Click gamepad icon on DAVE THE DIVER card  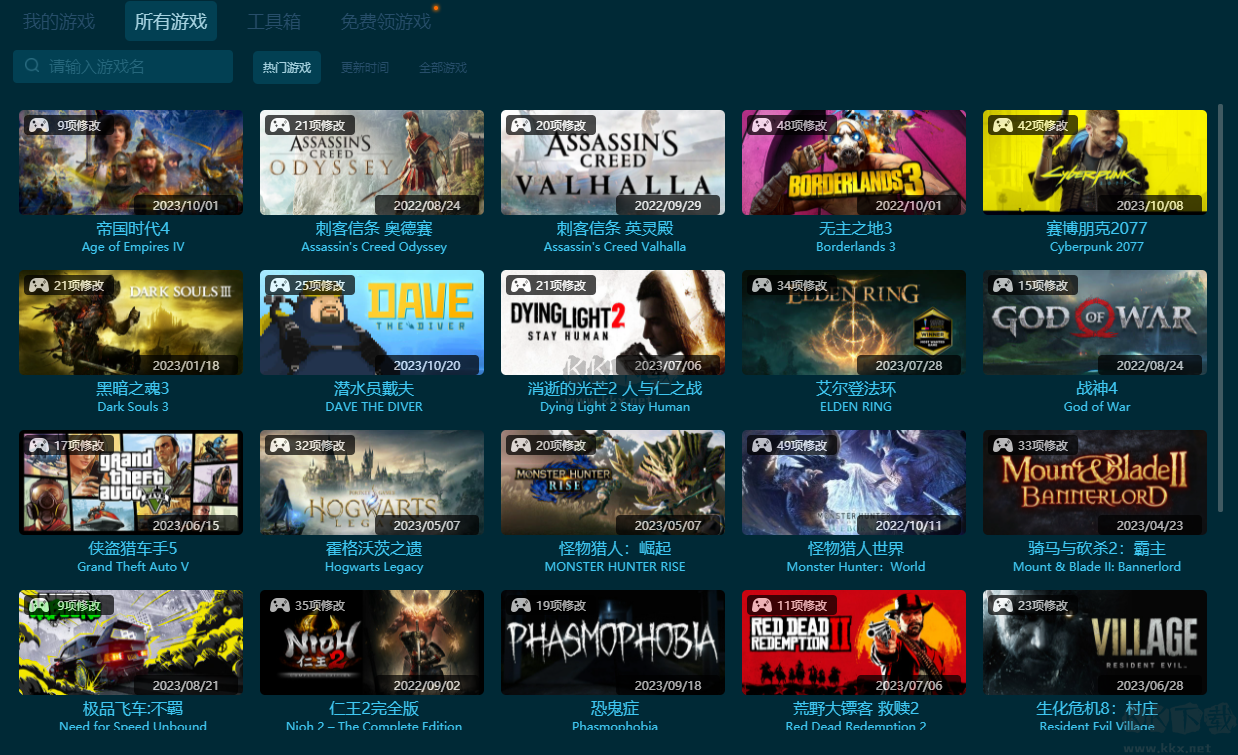[x=279, y=285]
